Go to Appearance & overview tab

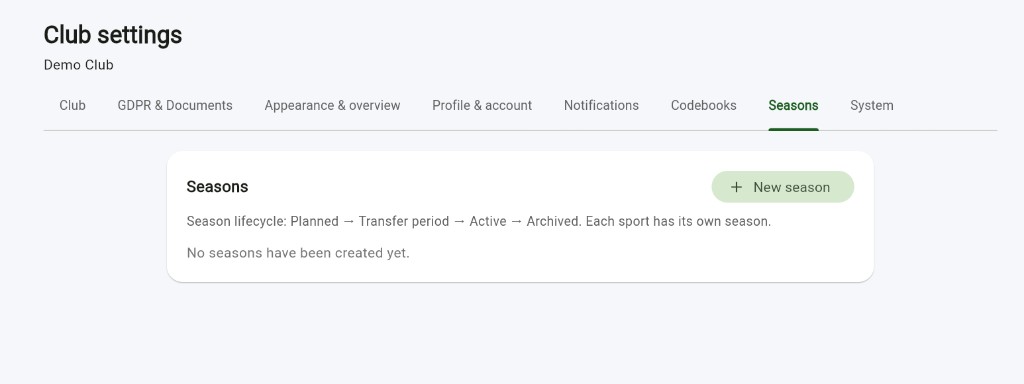(332, 105)
